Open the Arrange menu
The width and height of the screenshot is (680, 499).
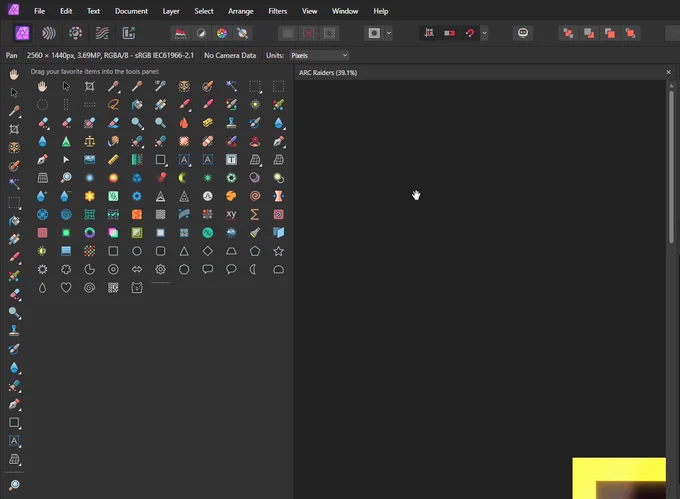tap(241, 11)
